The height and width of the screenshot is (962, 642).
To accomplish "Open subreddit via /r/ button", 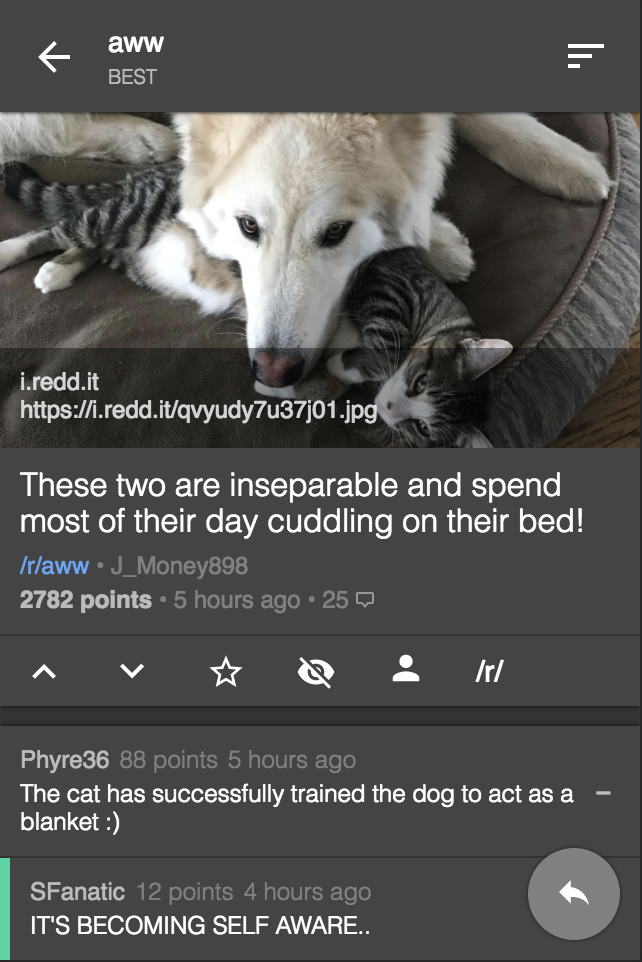I will (x=489, y=671).
